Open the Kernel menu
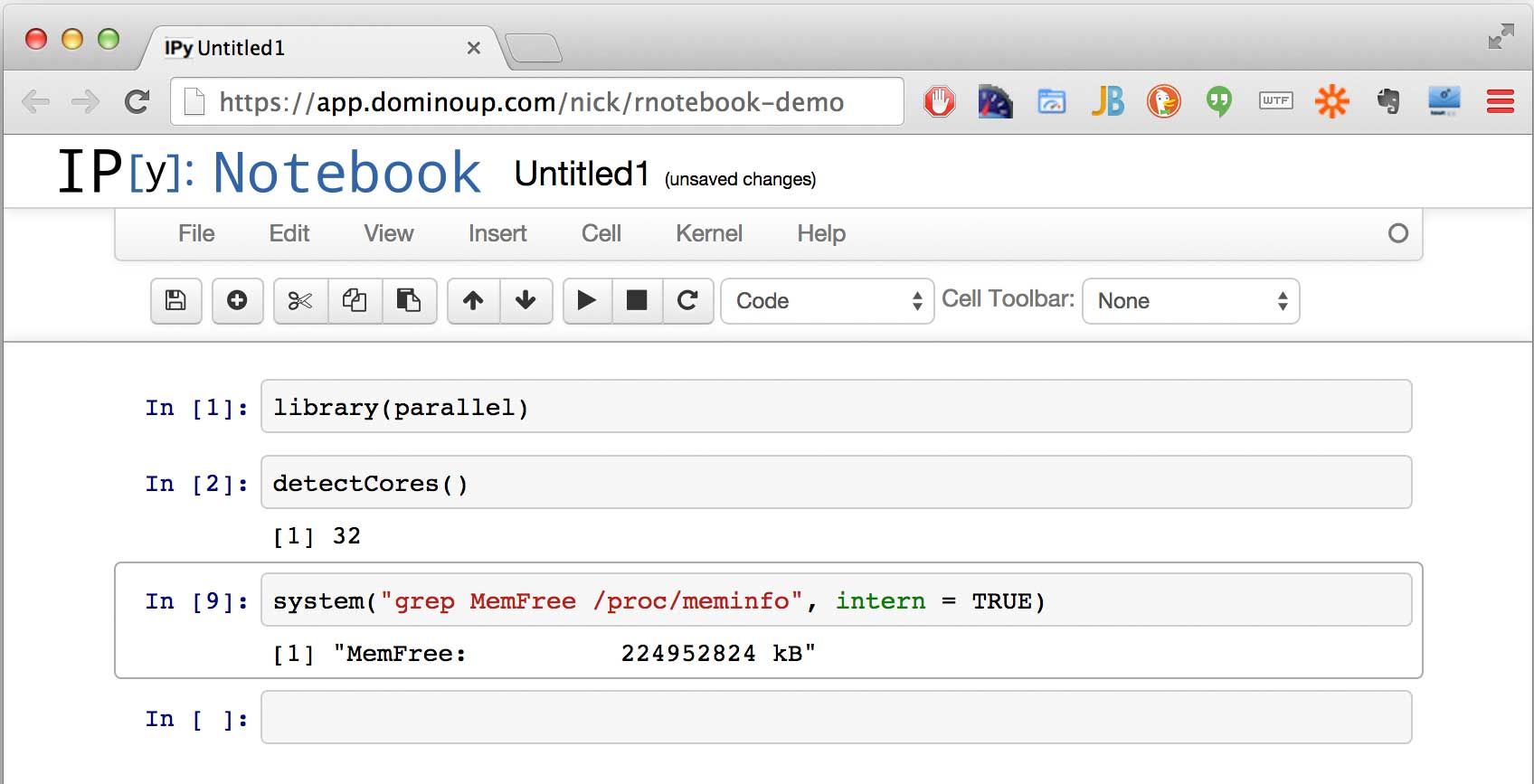Viewport: 1534px width, 784px height. 709,233
